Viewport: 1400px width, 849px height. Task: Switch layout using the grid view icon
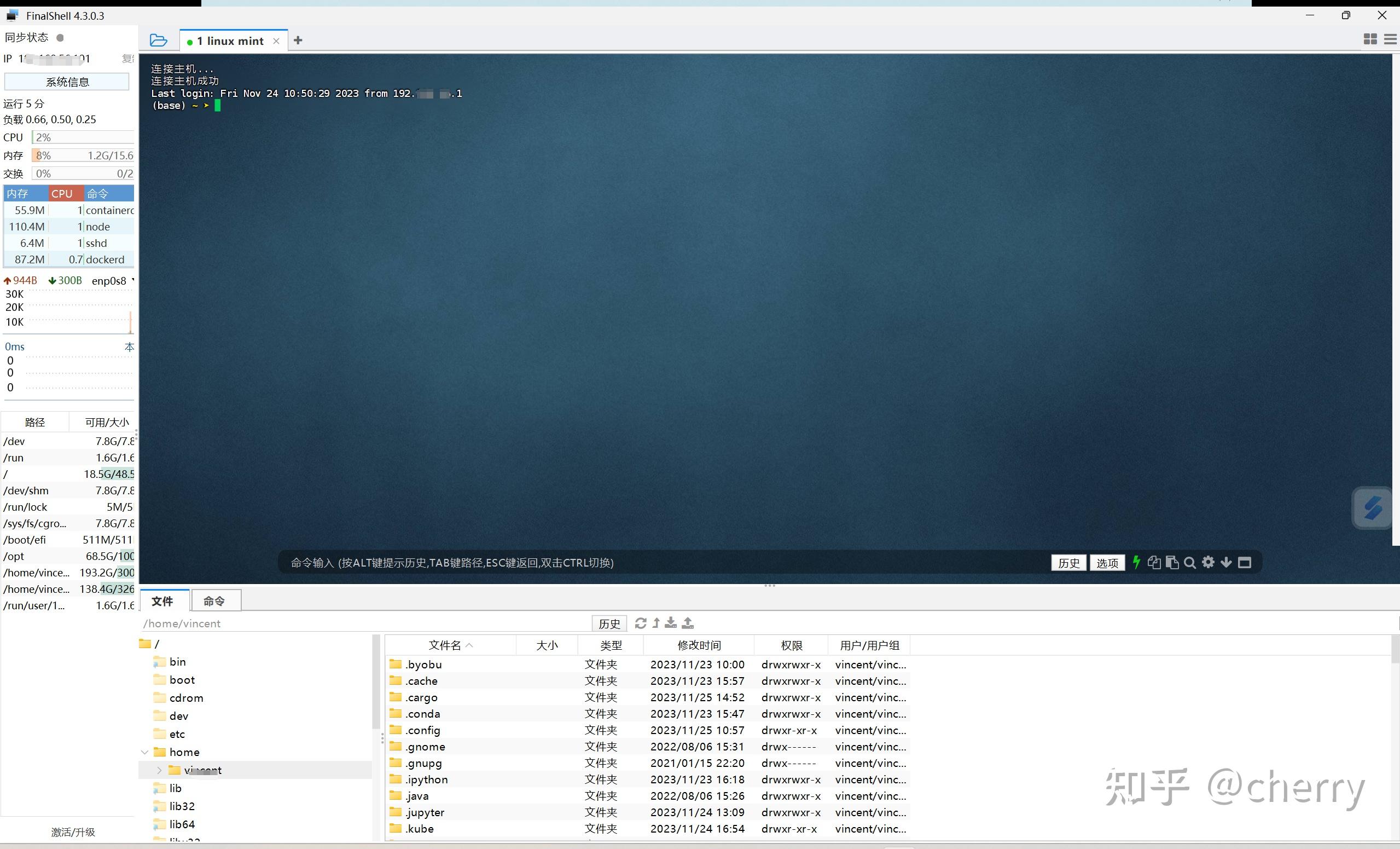pyautogui.click(x=1370, y=39)
